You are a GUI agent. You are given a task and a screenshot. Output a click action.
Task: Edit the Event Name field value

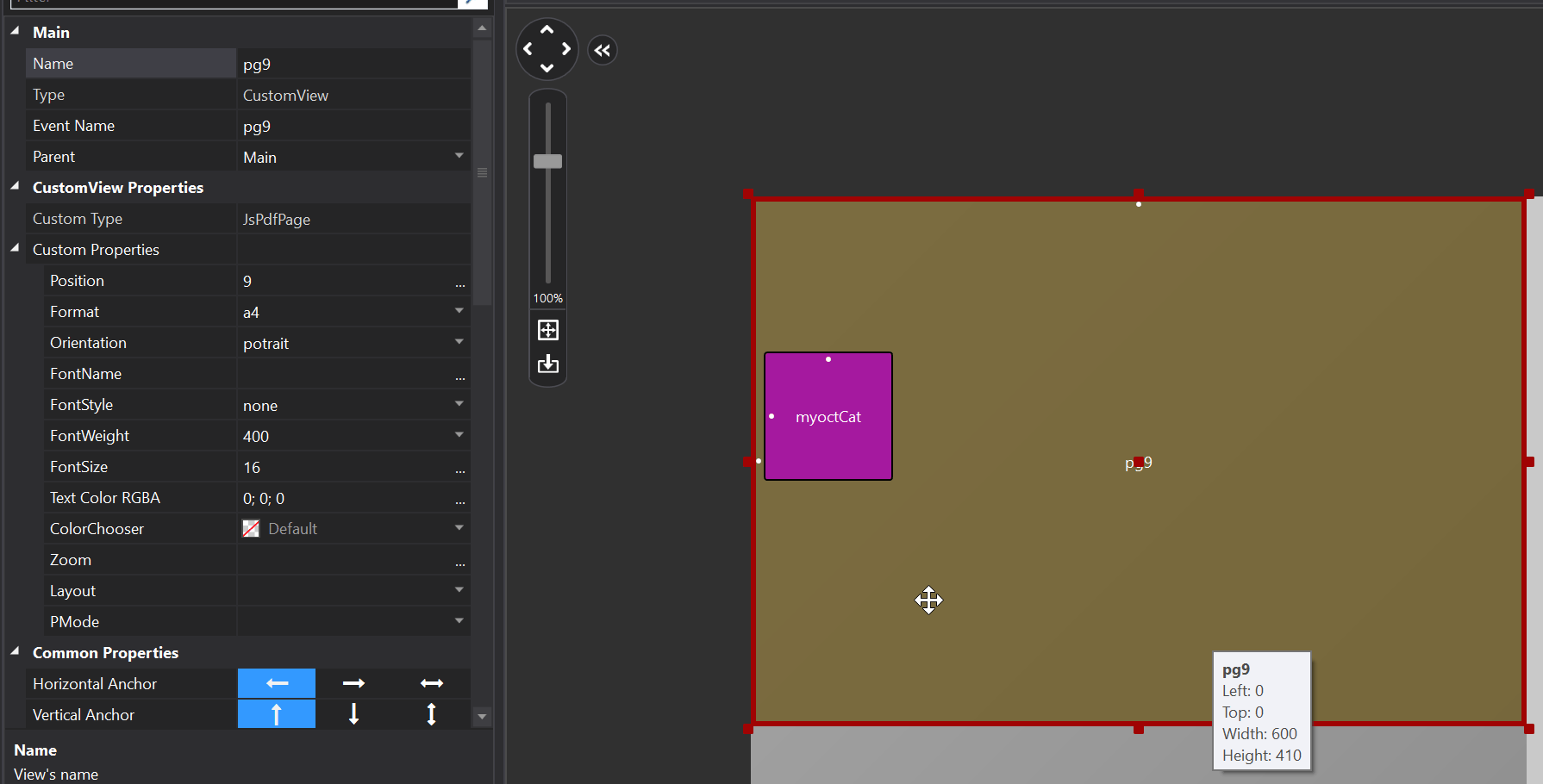pyautogui.click(x=353, y=126)
